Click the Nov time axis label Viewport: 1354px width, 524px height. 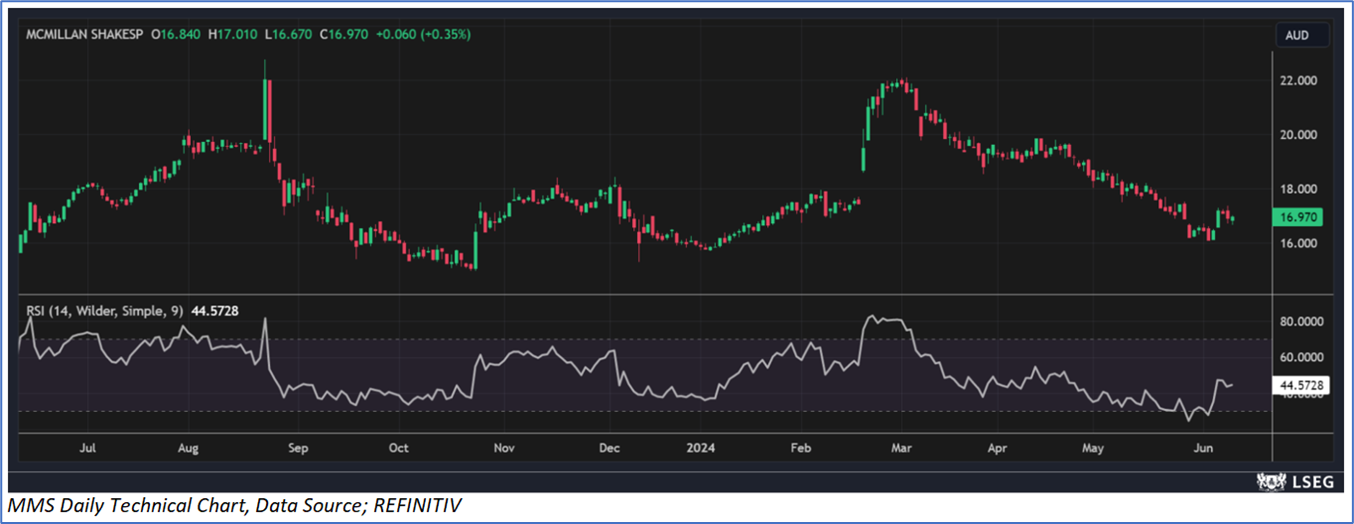504,449
